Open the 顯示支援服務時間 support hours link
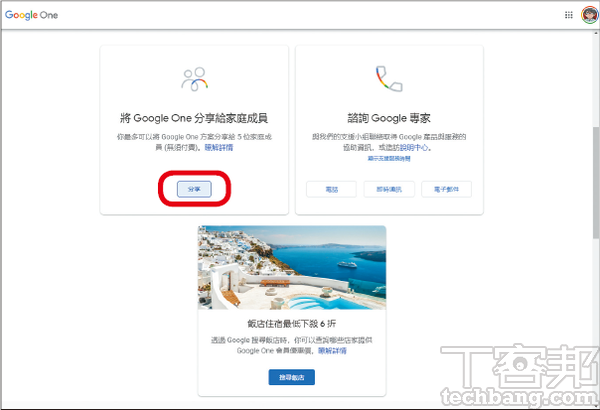Screen dimensions: 600x410 tap(389, 158)
